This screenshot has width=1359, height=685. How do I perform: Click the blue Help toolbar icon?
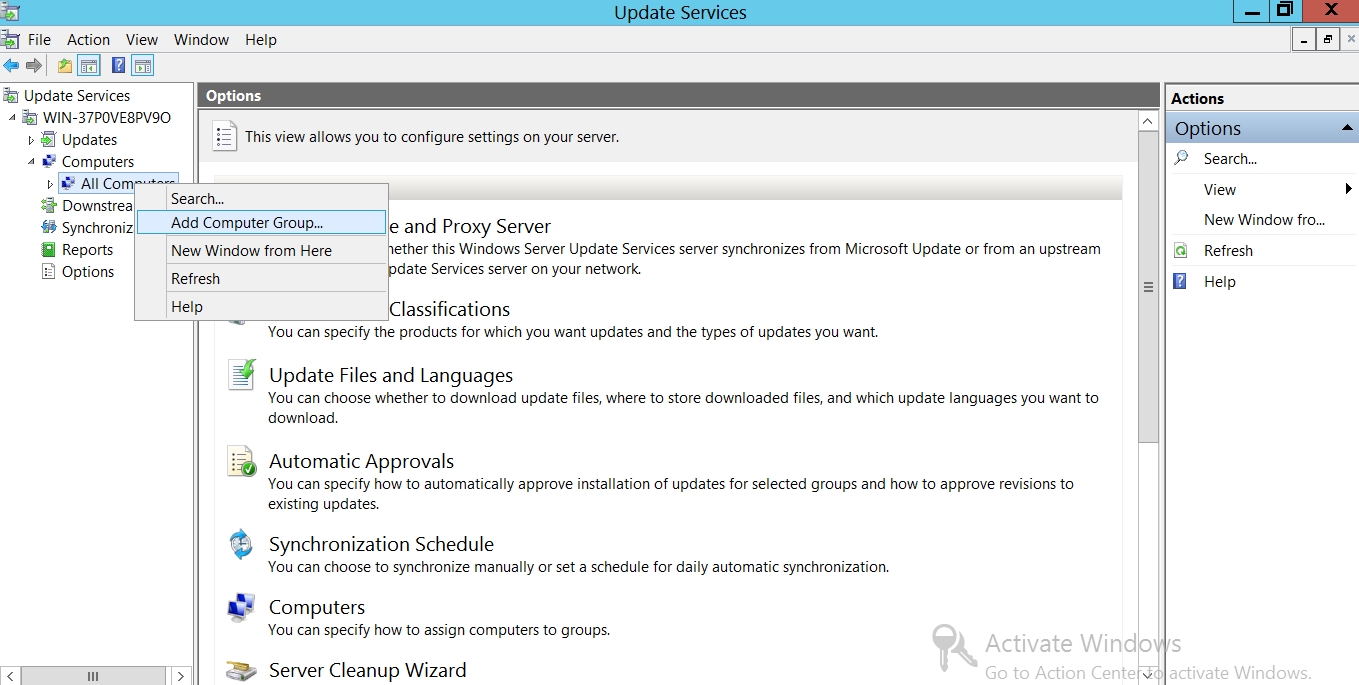pyautogui.click(x=118, y=66)
